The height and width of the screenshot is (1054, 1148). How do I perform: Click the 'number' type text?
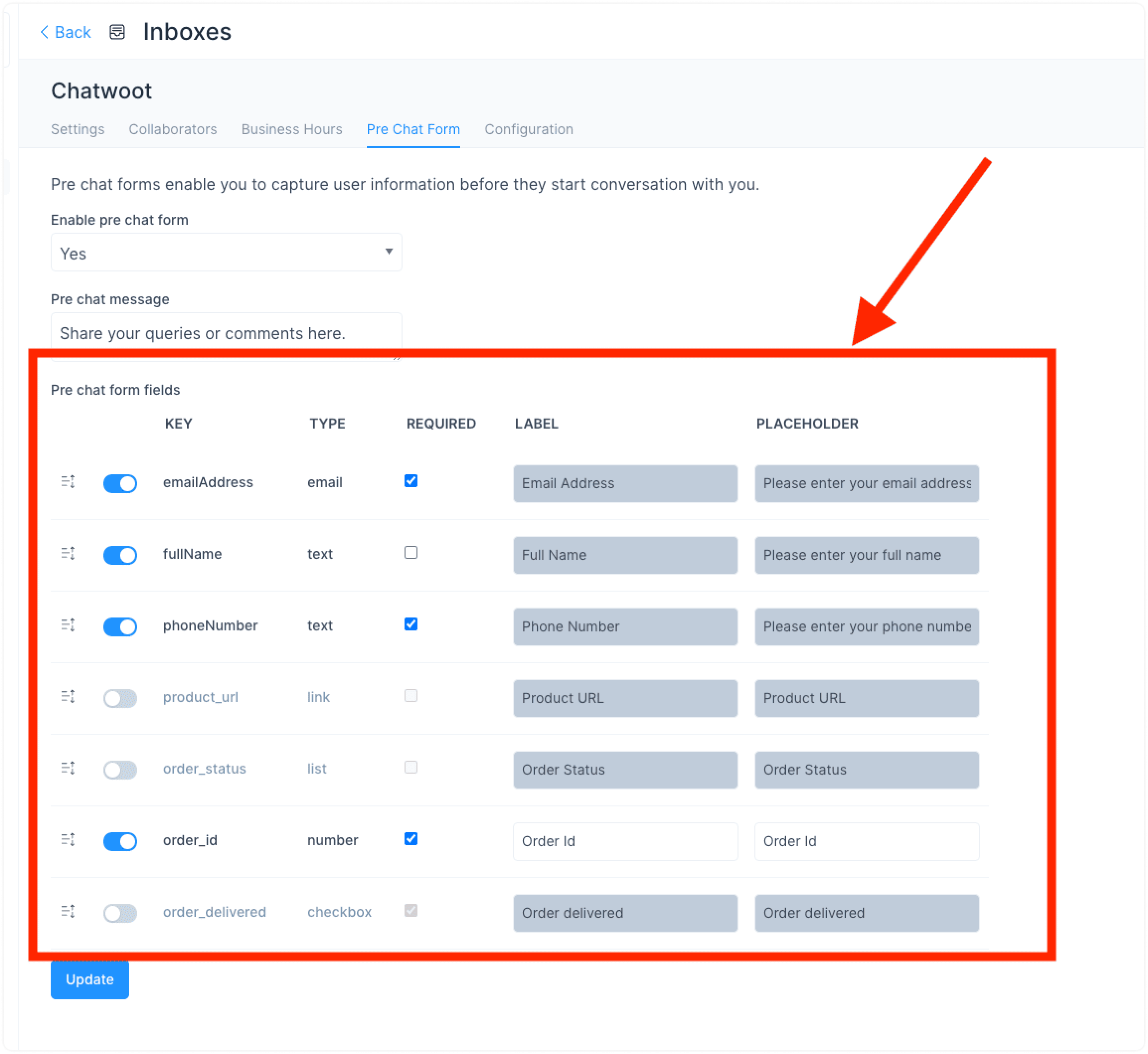coord(332,841)
